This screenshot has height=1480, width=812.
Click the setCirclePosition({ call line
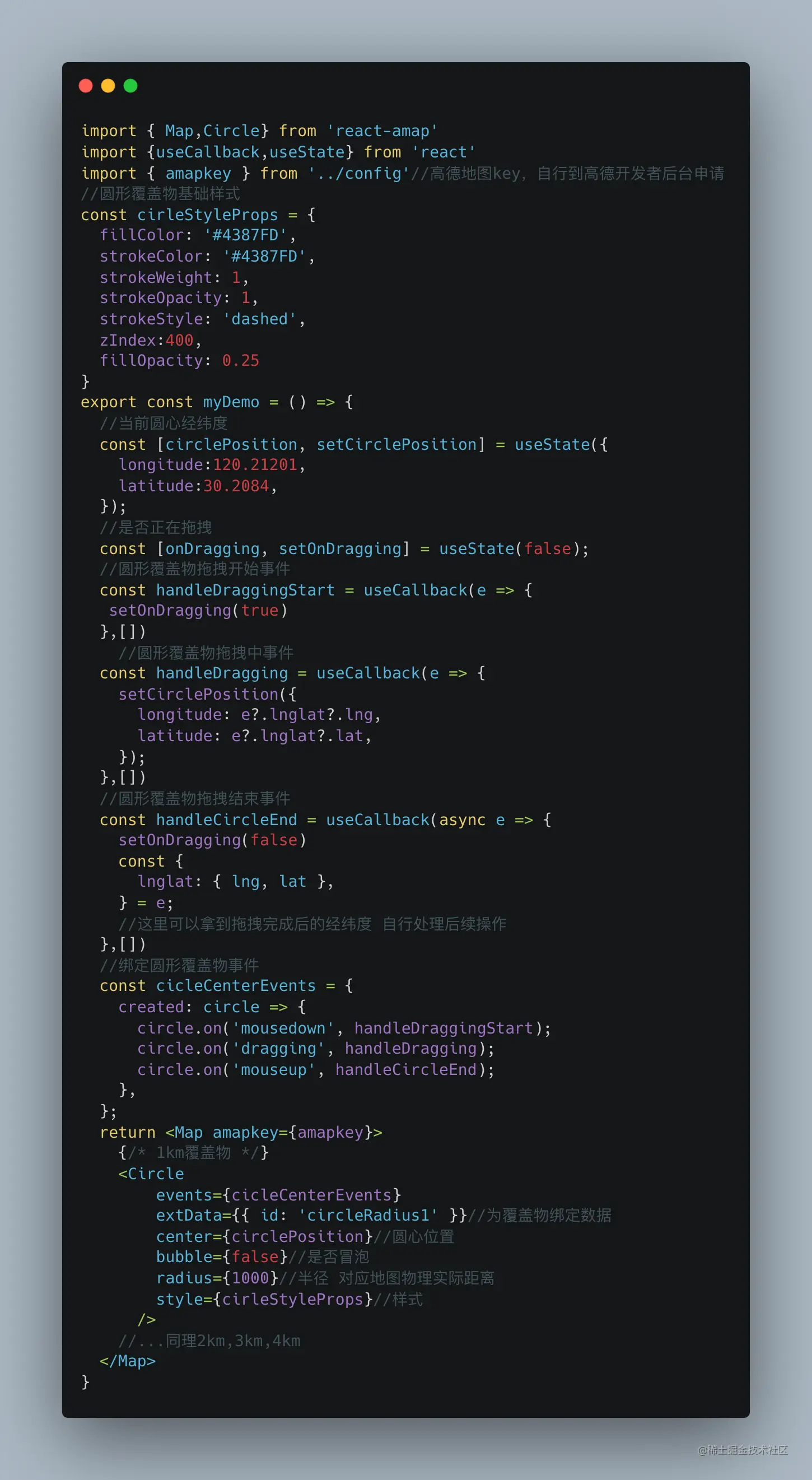tap(207, 694)
